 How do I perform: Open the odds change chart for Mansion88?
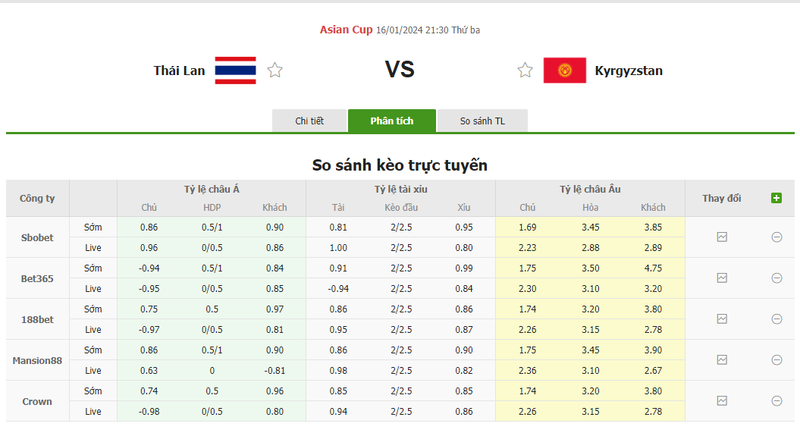point(722,360)
